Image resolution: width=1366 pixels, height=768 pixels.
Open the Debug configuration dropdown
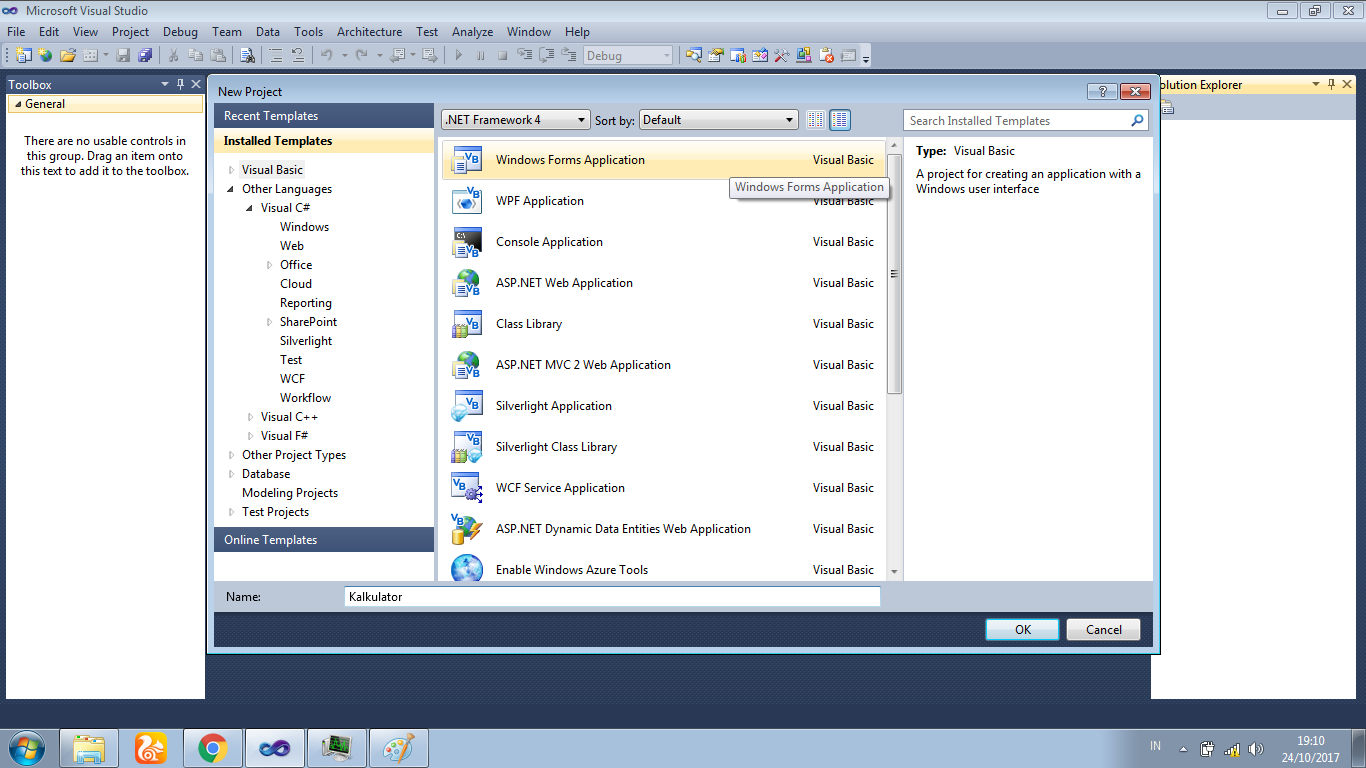[628, 56]
